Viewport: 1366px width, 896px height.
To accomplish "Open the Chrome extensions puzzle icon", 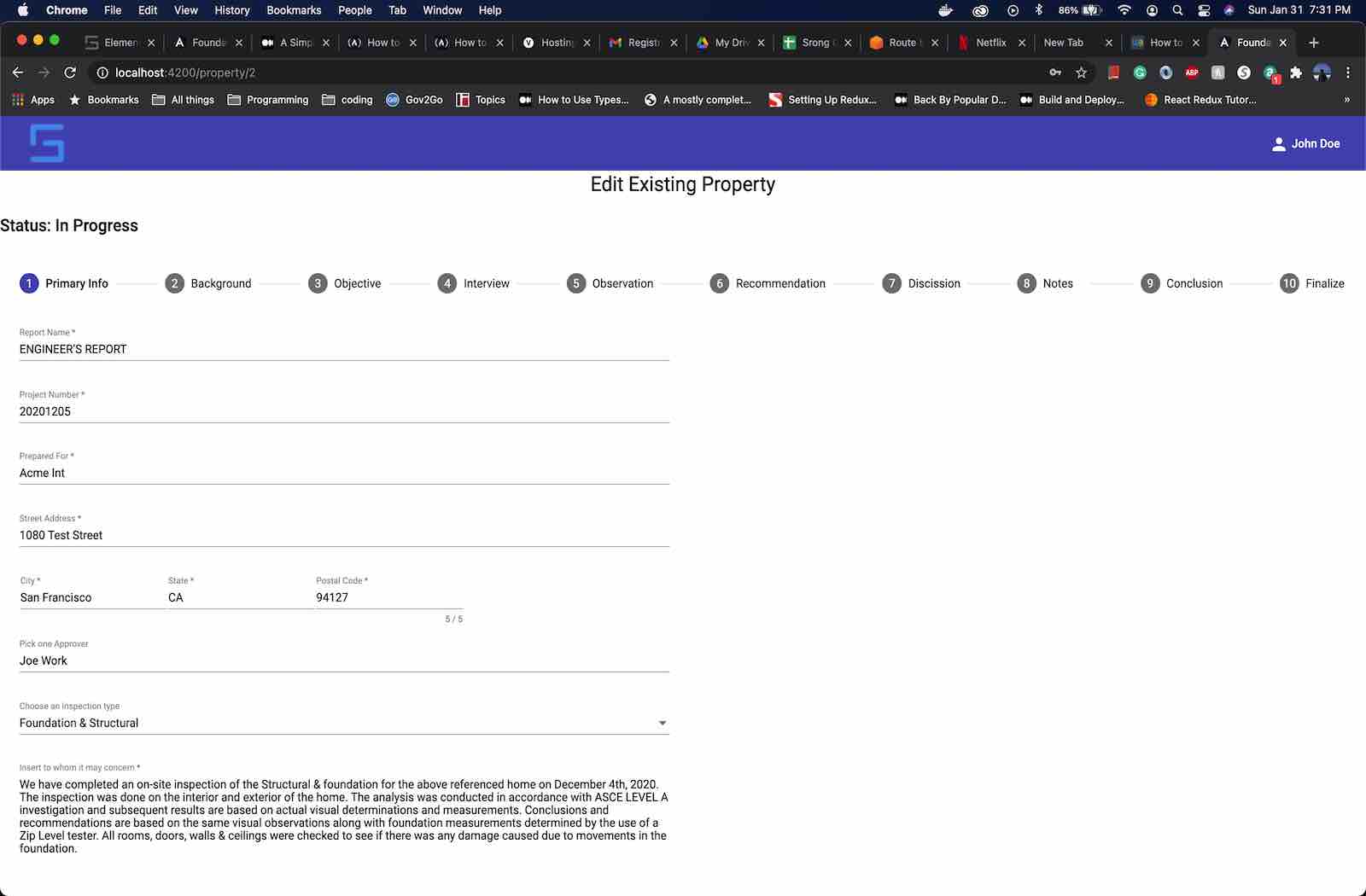I will click(x=1296, y=73).
